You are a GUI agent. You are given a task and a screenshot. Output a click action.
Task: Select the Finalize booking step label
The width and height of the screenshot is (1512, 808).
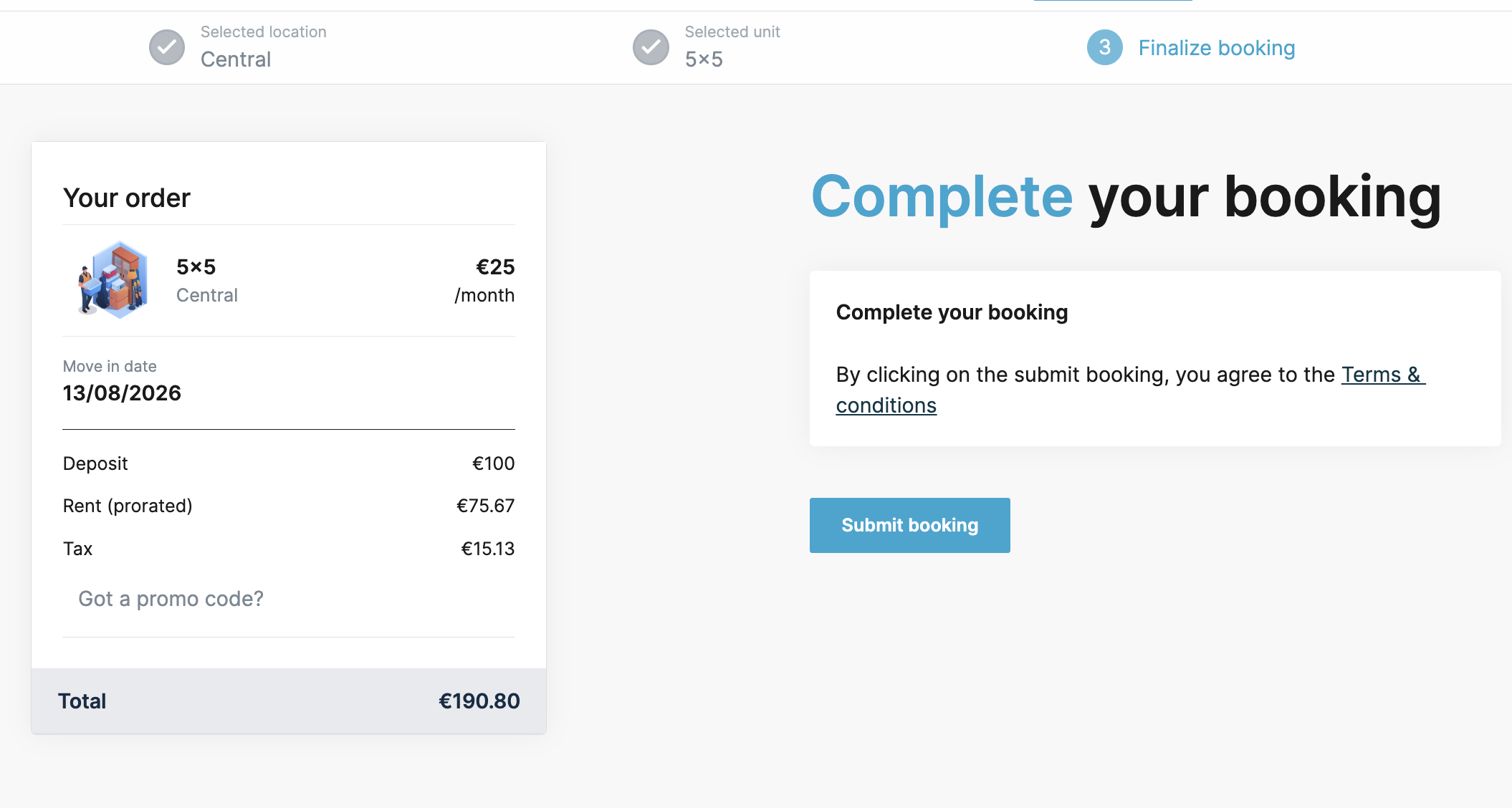click(x=1217, y=48)
